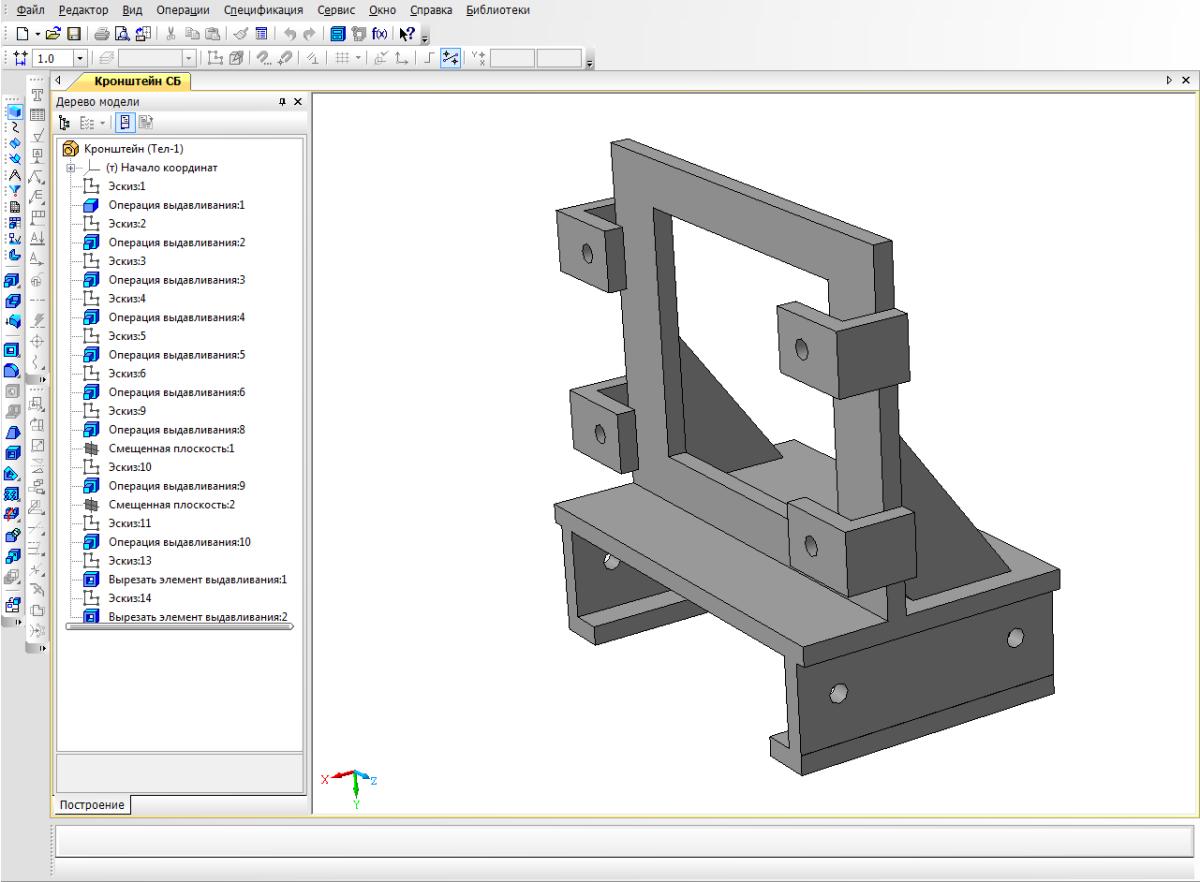The width and height of the screenshot is (1200, 882).
Task: Close the Дерево модели panel
Action: (296, 102)
